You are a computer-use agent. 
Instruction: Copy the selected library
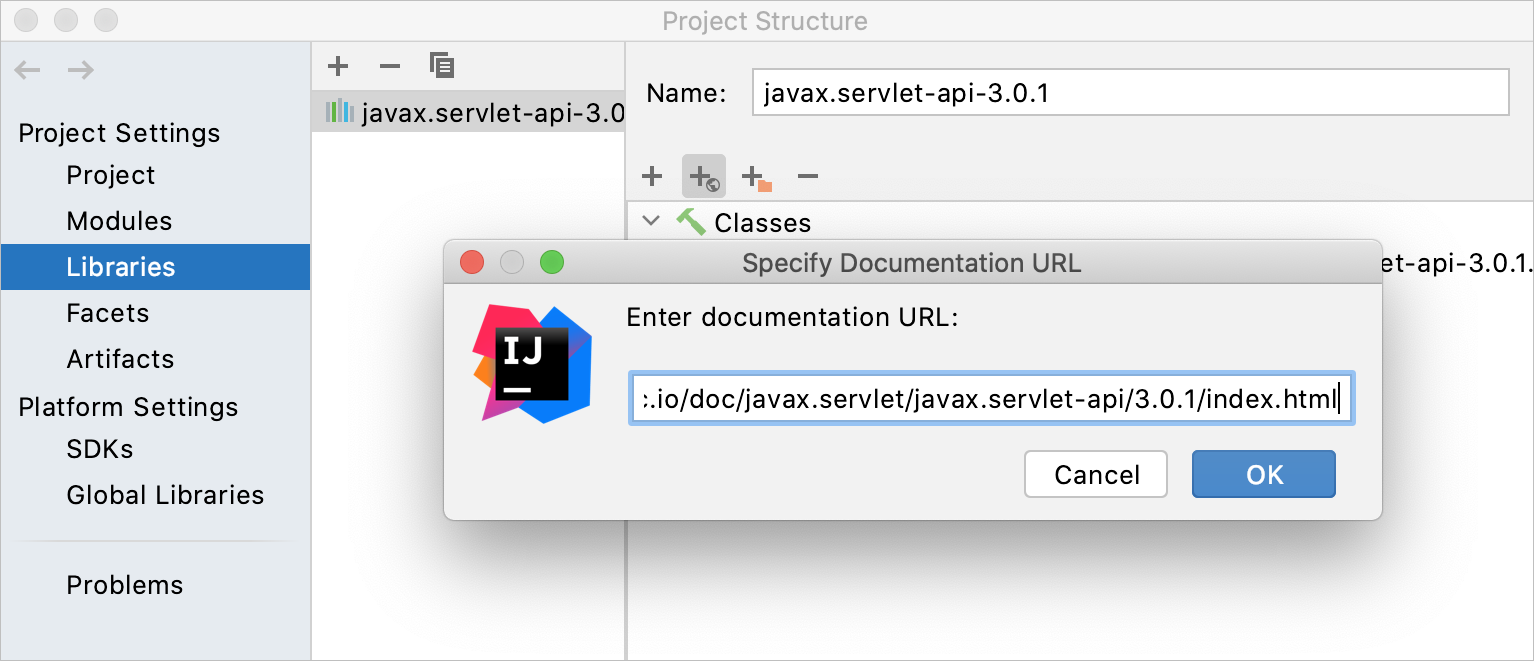[442, 66]
